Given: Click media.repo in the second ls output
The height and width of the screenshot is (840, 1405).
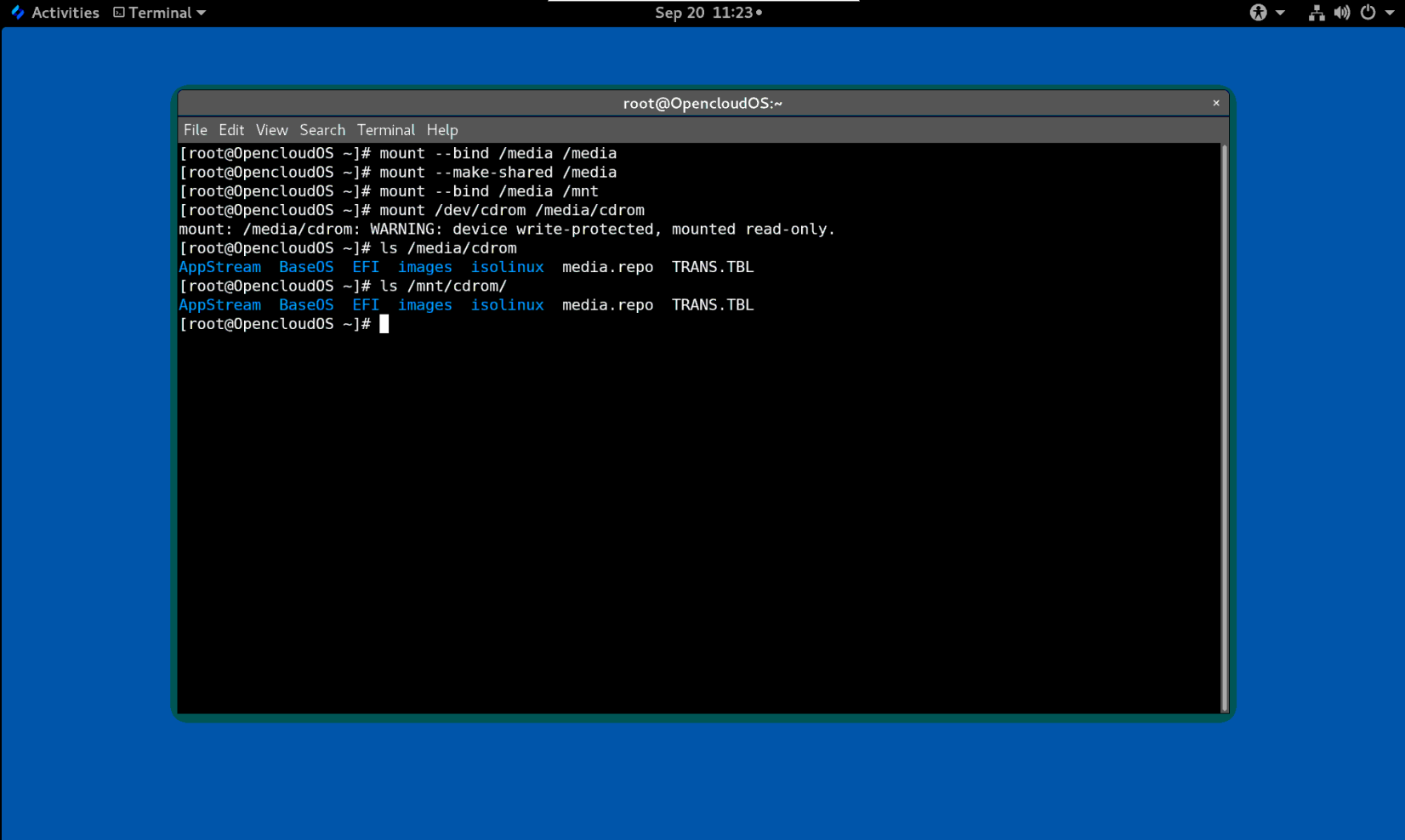Looking at the screenshot, I should tap(608, 305).
